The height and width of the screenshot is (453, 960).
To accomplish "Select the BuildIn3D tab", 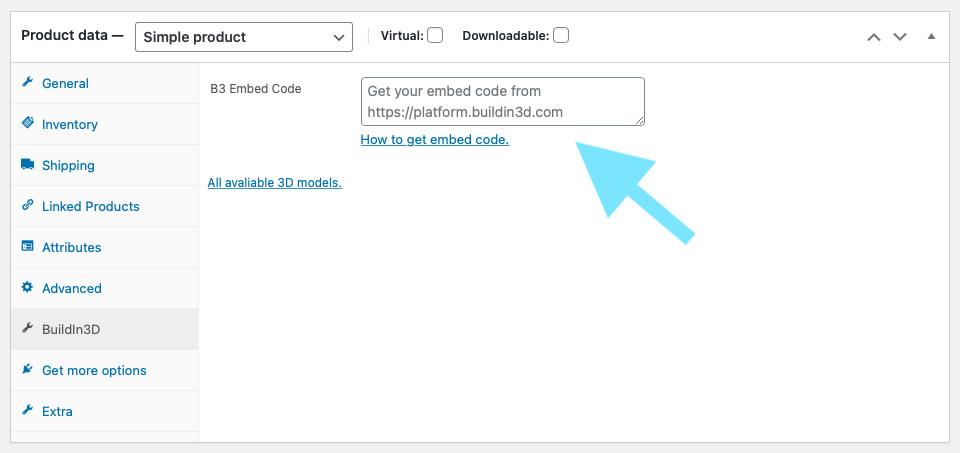I will click(105, 329).
